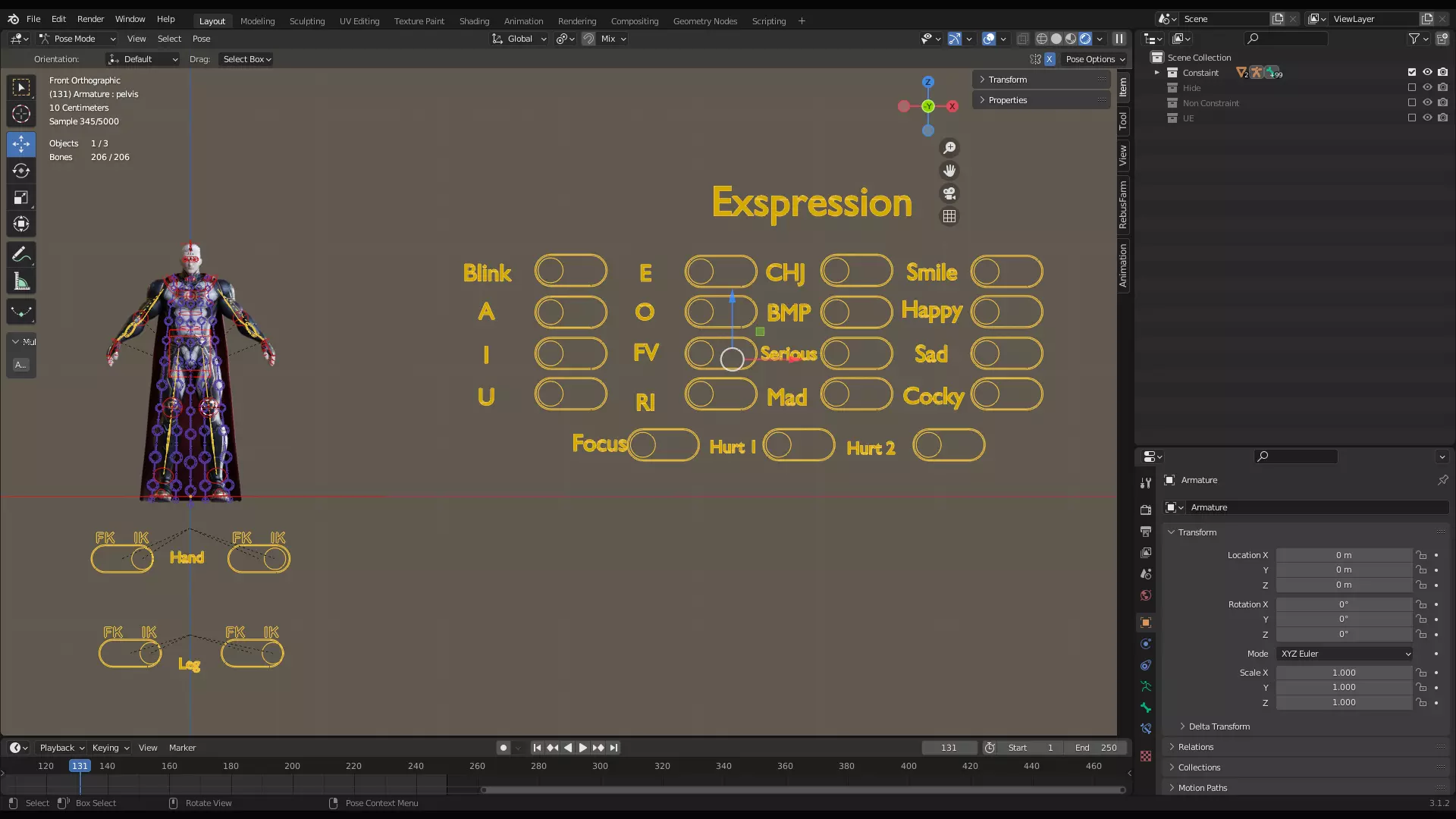Open the Object Constraint properties tab
This screenshot has height=819, width=1456.
[1146, 665]
